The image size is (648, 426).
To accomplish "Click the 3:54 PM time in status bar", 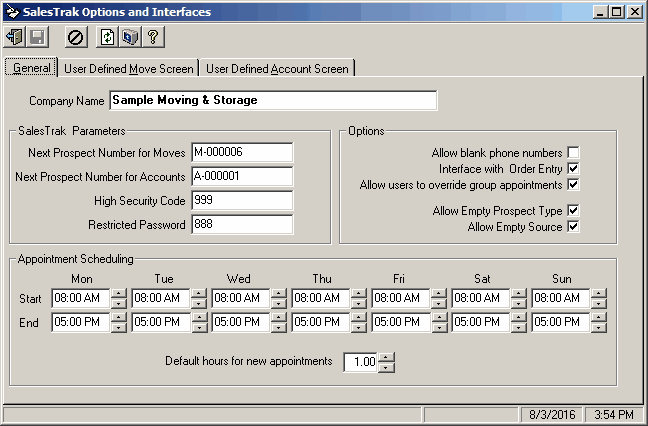I will pos(614,414).
